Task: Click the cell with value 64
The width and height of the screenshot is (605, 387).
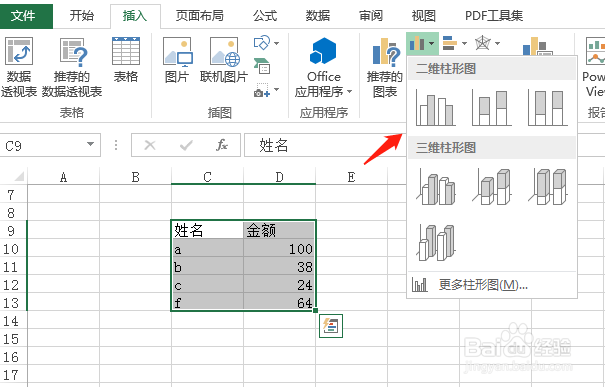Action: [x=279, y=302]
